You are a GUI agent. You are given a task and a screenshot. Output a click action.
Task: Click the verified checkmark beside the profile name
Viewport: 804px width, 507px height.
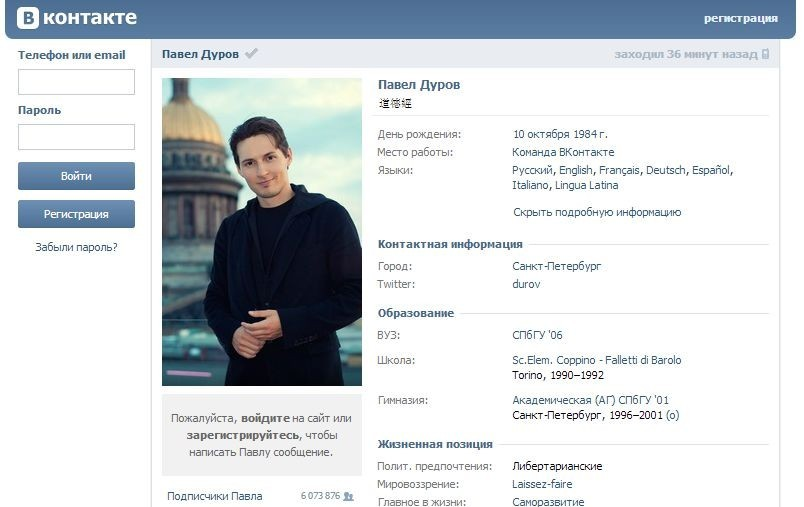coord(251,54)
